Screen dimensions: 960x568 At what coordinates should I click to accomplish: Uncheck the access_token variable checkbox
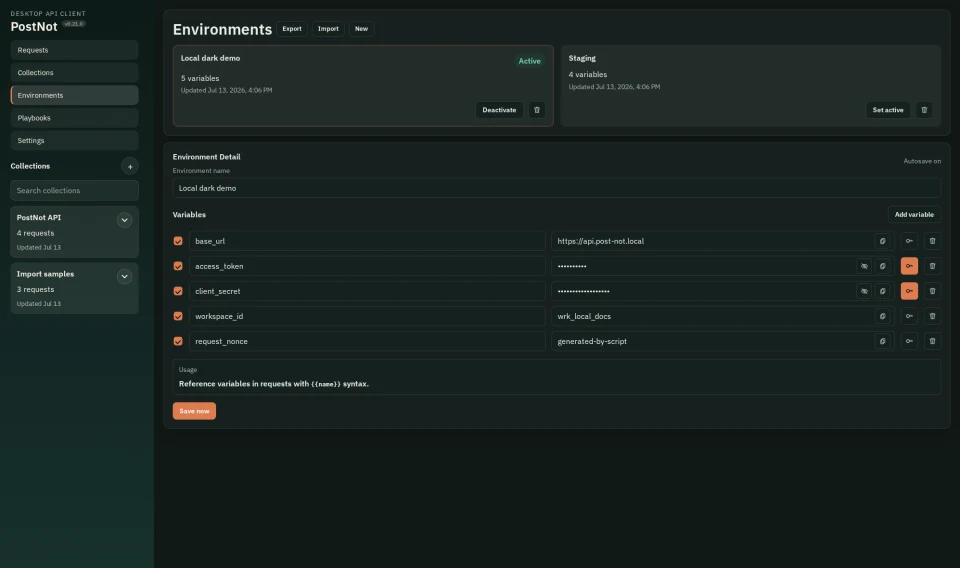tap(178, 266)
